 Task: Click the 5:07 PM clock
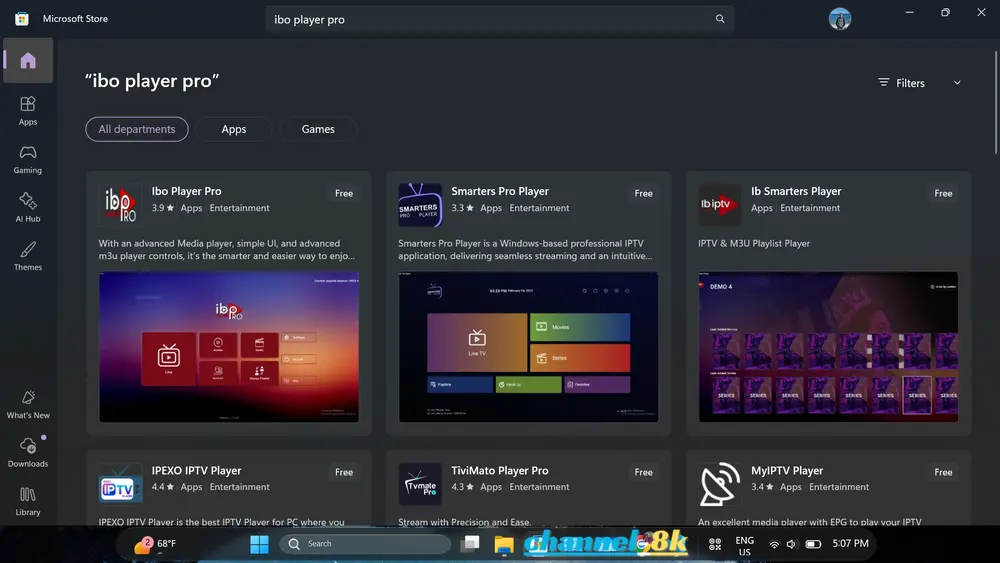pos(850,544)
